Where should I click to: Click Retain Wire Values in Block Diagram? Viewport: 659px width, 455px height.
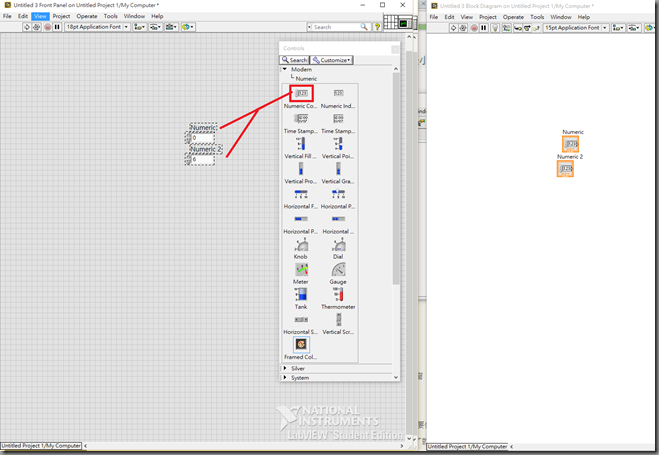tap(506, 28)
